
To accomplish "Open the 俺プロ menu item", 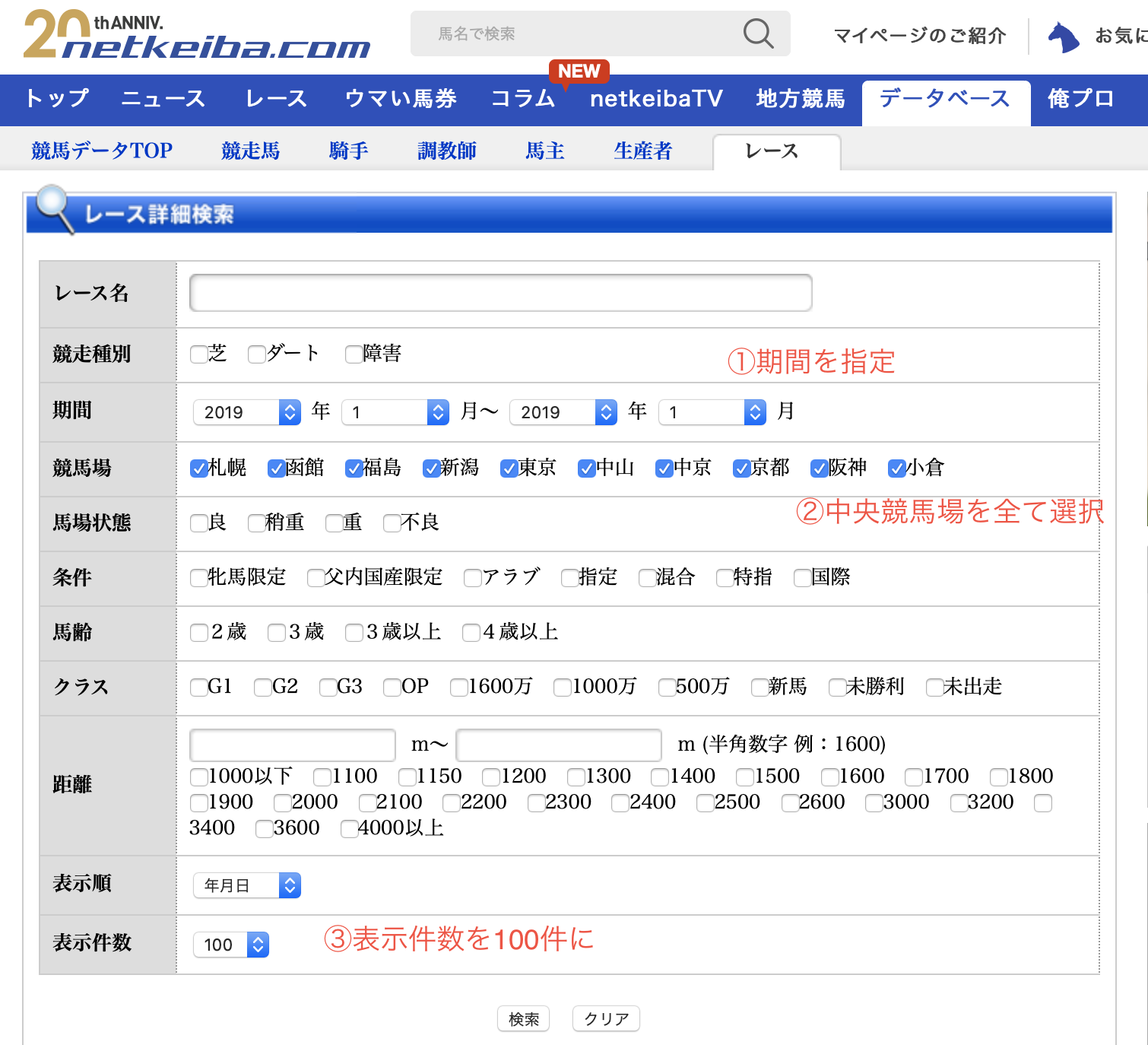I will pos(1080,99).
